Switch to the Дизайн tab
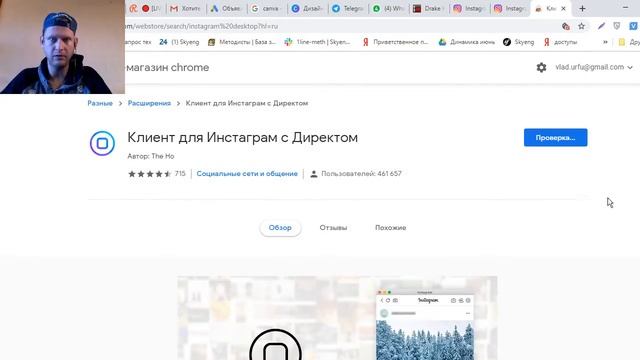Viewport: 640px width, 360px height. click(307, 9)
